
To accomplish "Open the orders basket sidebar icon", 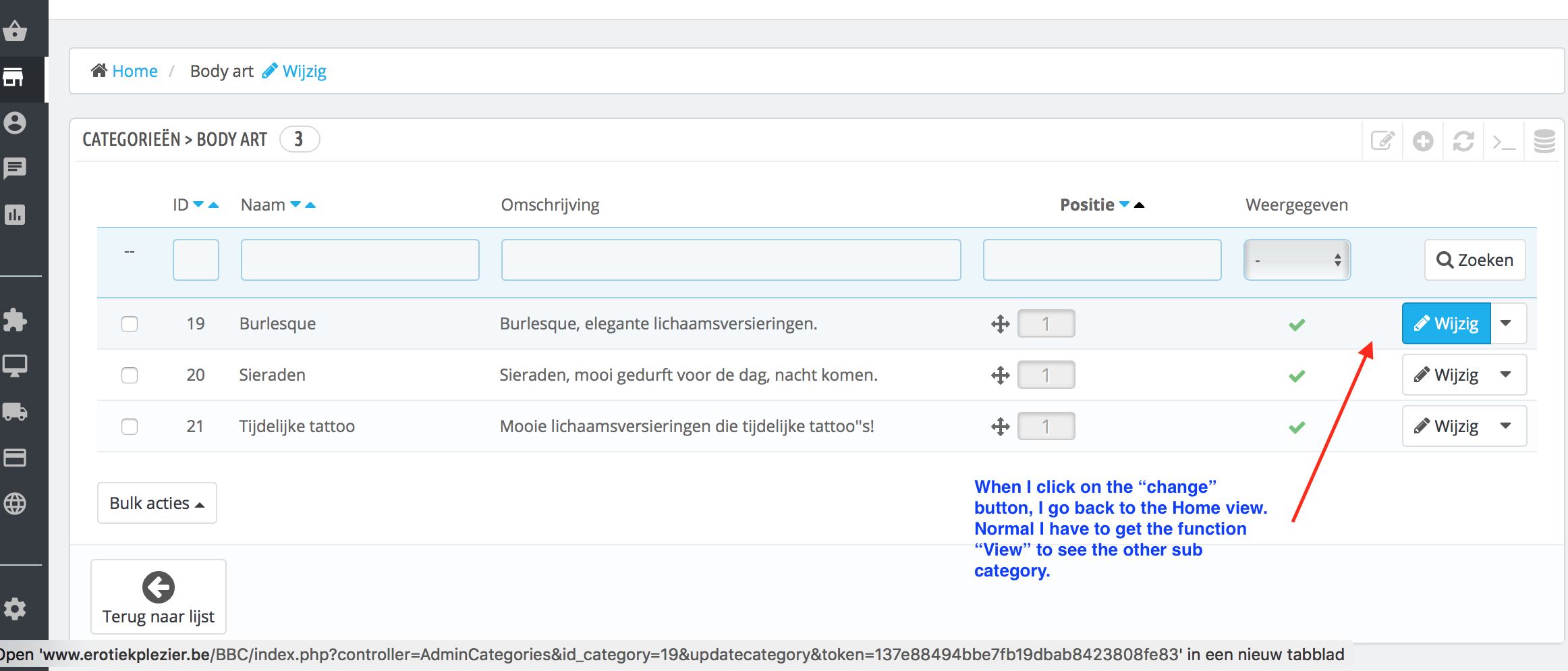I will pos(15,31).
